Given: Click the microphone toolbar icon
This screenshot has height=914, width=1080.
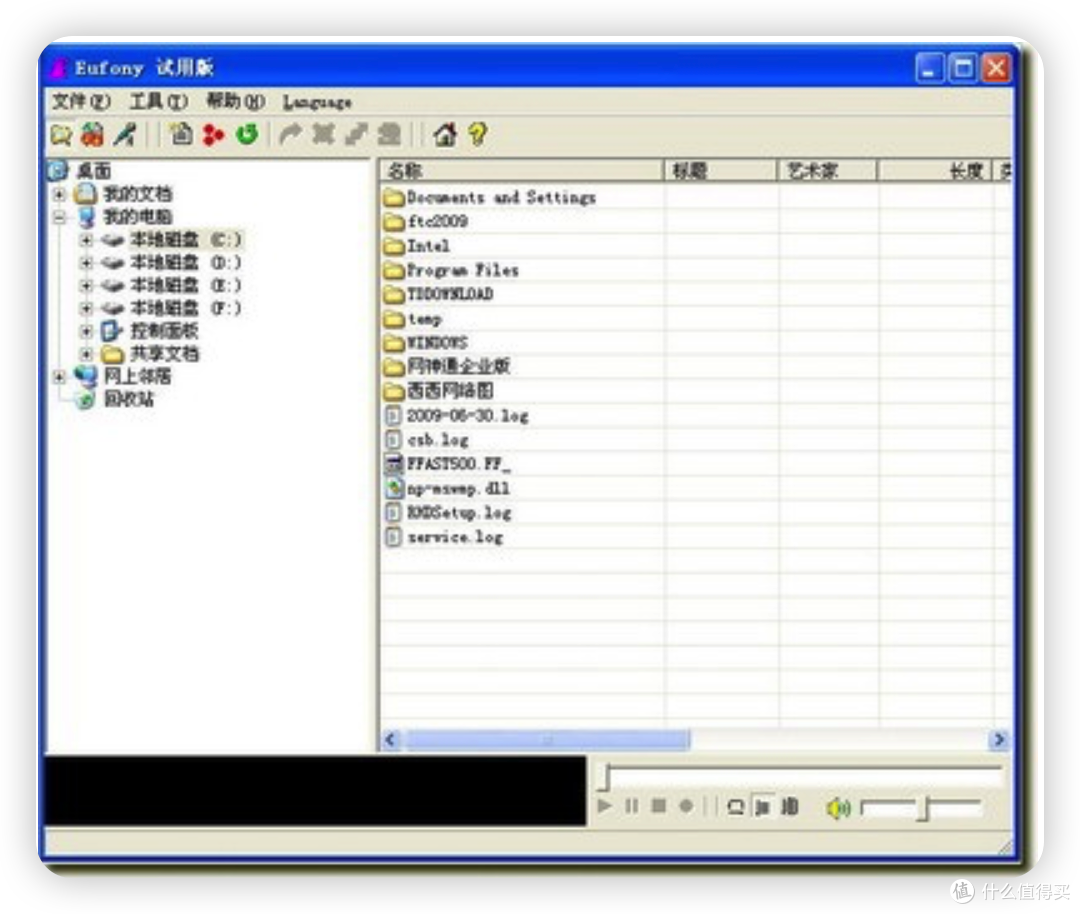Looking at the screenshot, I should click(125, 135).
